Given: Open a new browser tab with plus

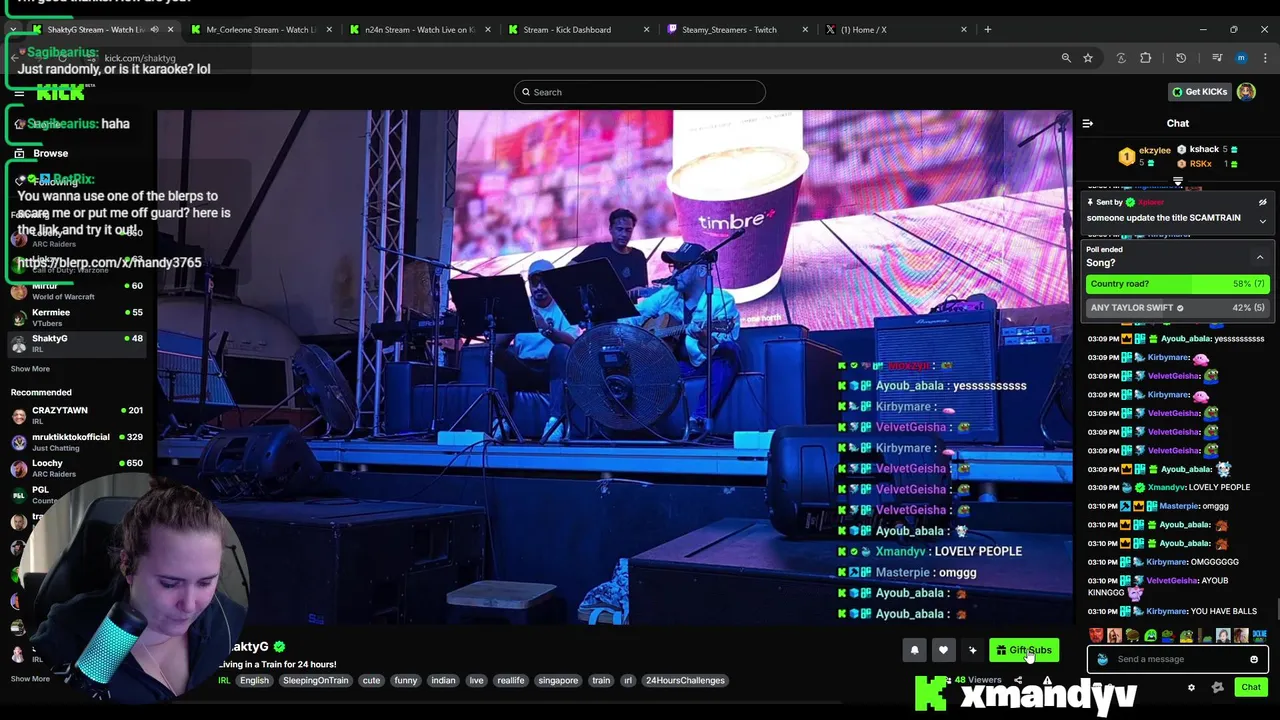Looking at the screenshot, I should (x=988, y=29).
